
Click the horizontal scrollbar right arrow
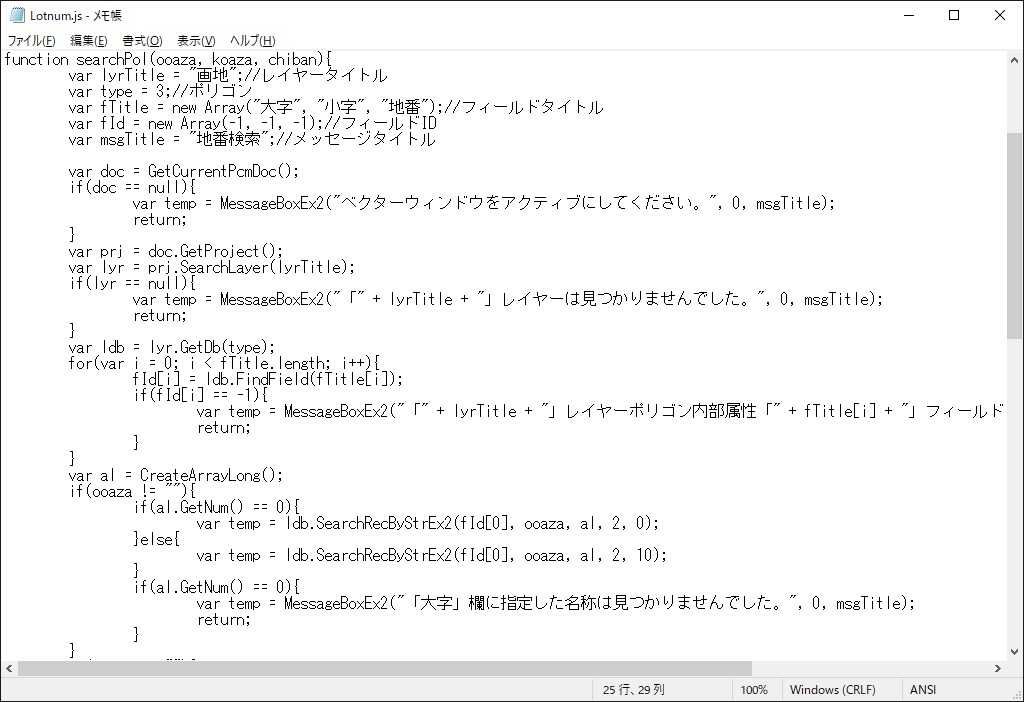[x=998, y=668]
